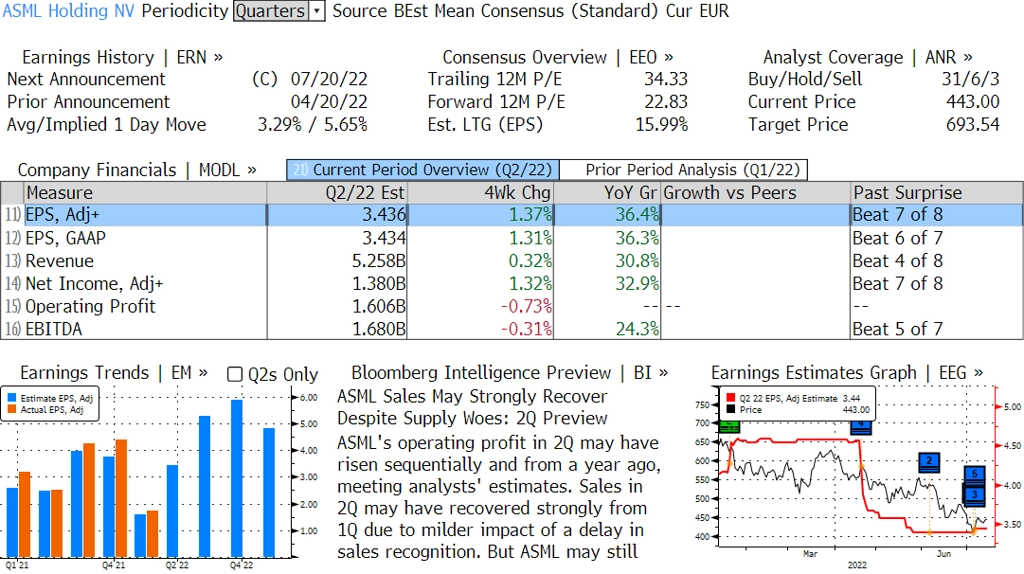1024x574 pixels.
Task: Click the Buy/Hold/Sell 31/6/3 value
Action: click(x=970, y=79)
